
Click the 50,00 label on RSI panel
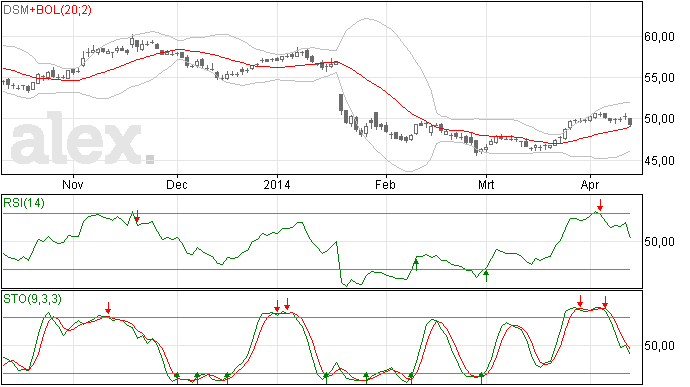[x=659, y=242]
